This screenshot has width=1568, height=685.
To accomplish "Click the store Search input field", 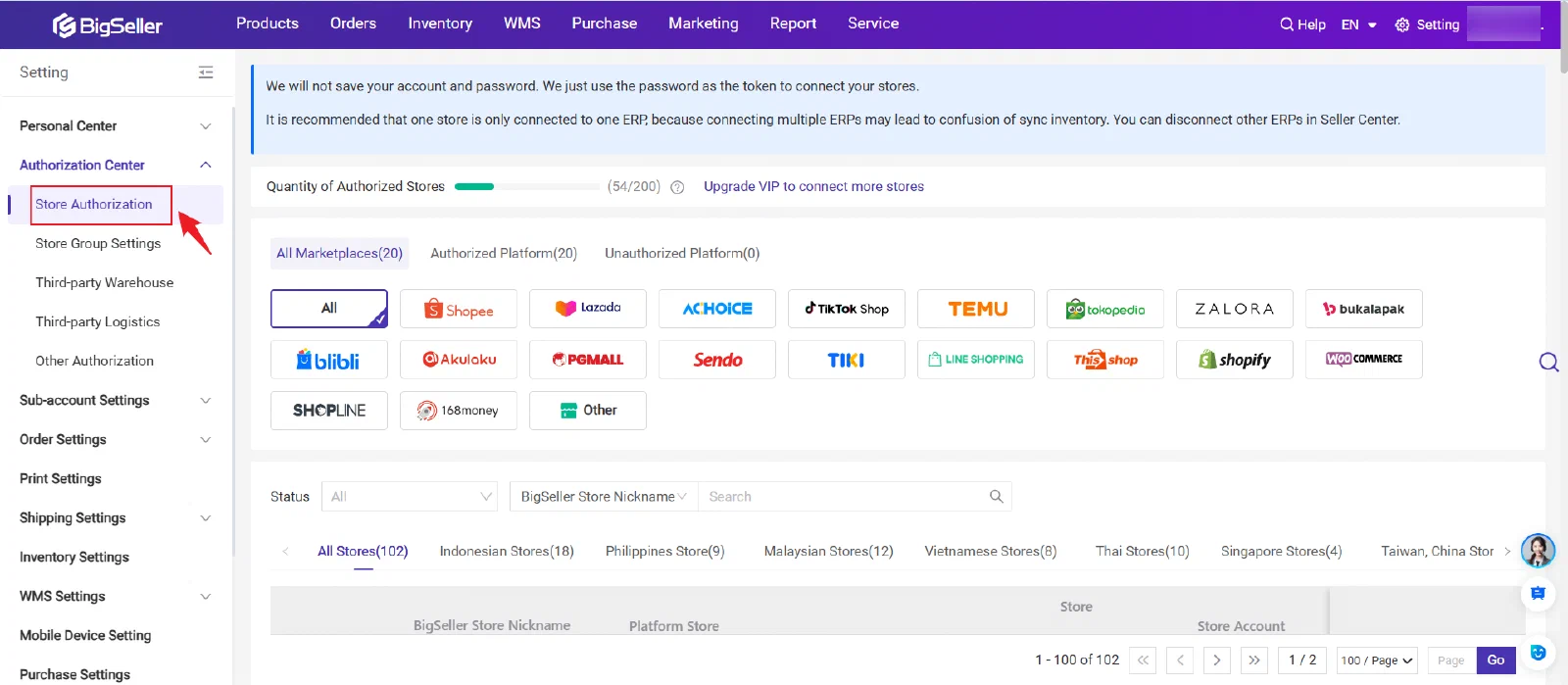I will (x=843, y=497).
